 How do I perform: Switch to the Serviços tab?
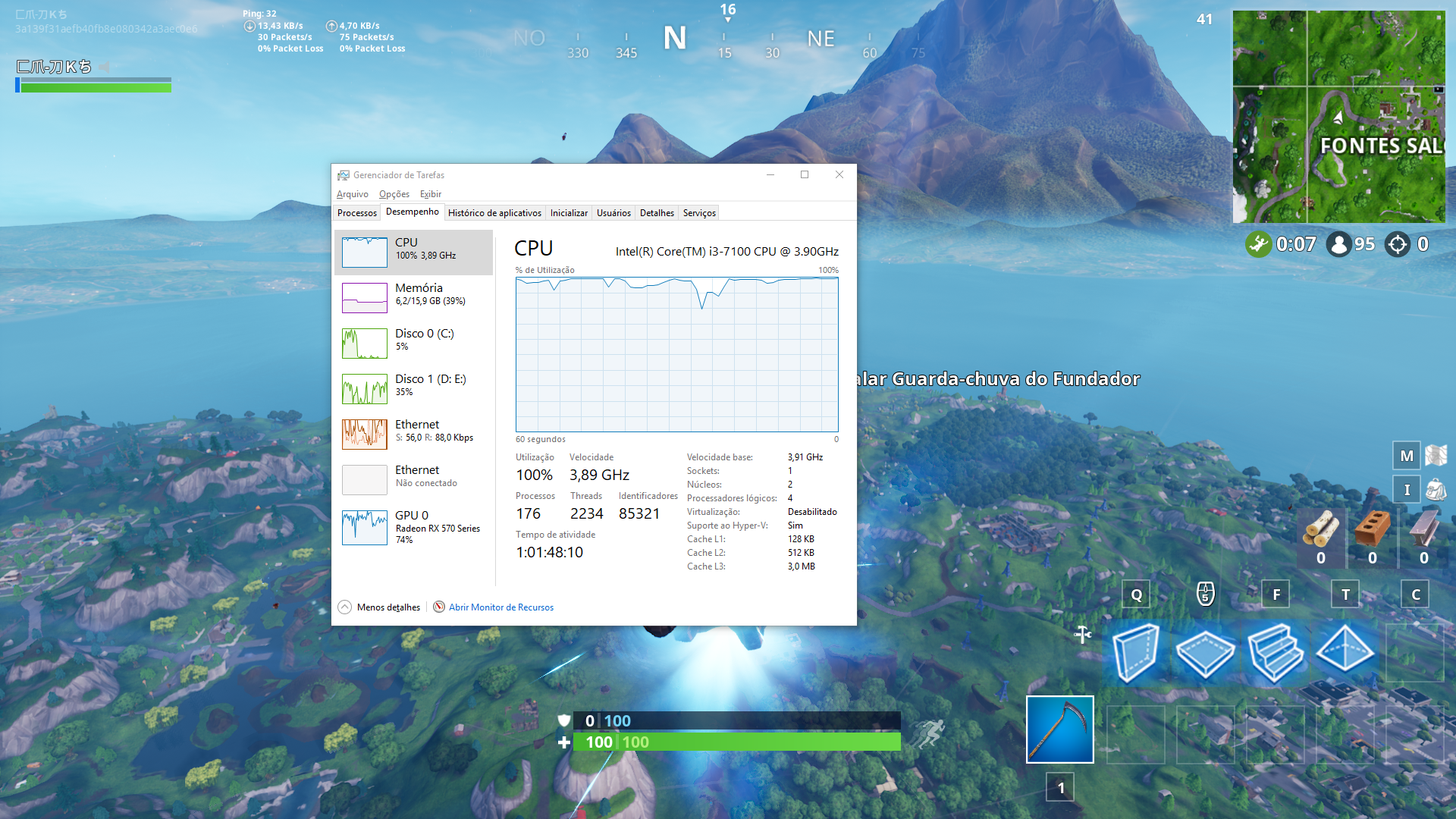pyautogui.click(x=699, y=213)
